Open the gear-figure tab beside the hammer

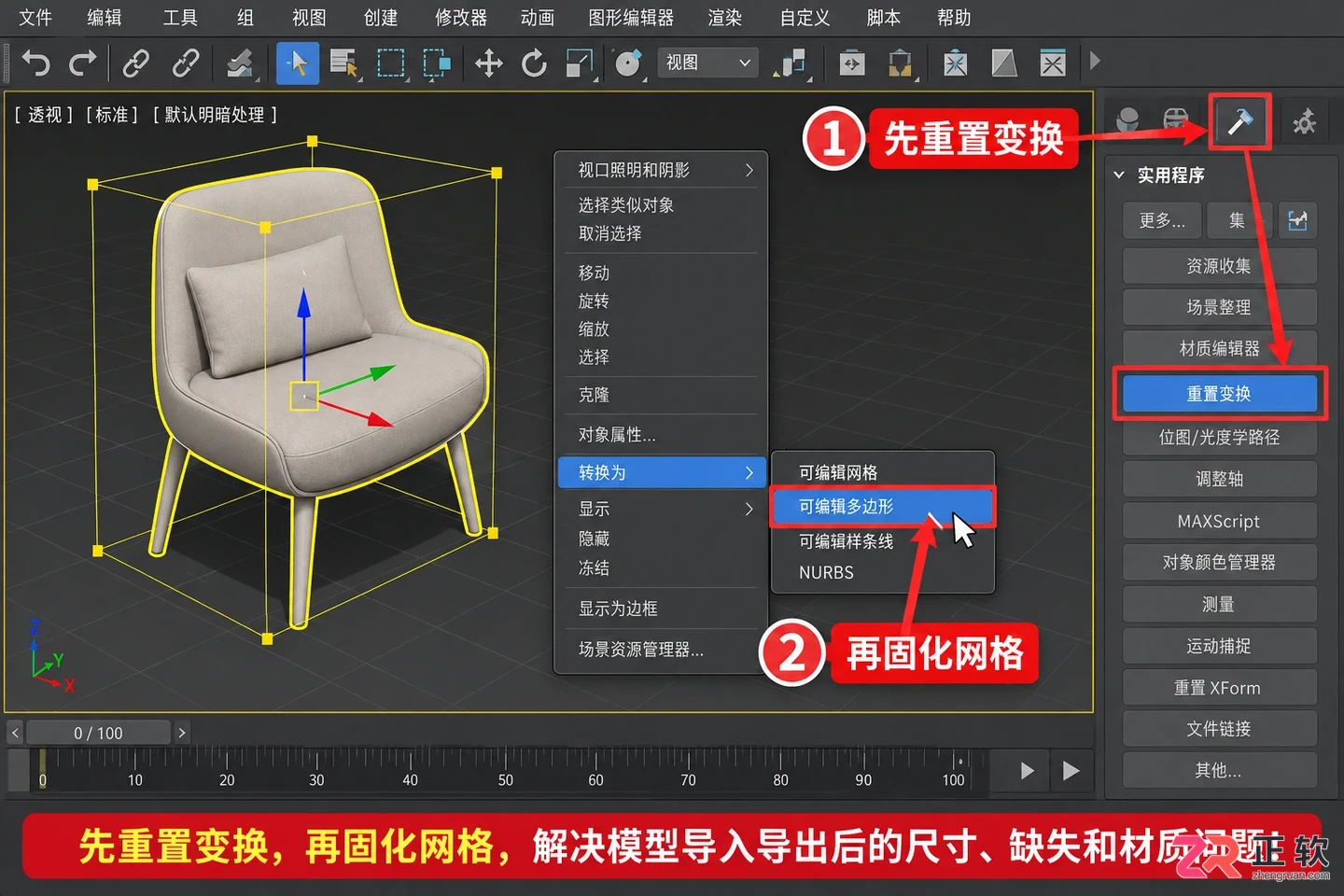1304,121
